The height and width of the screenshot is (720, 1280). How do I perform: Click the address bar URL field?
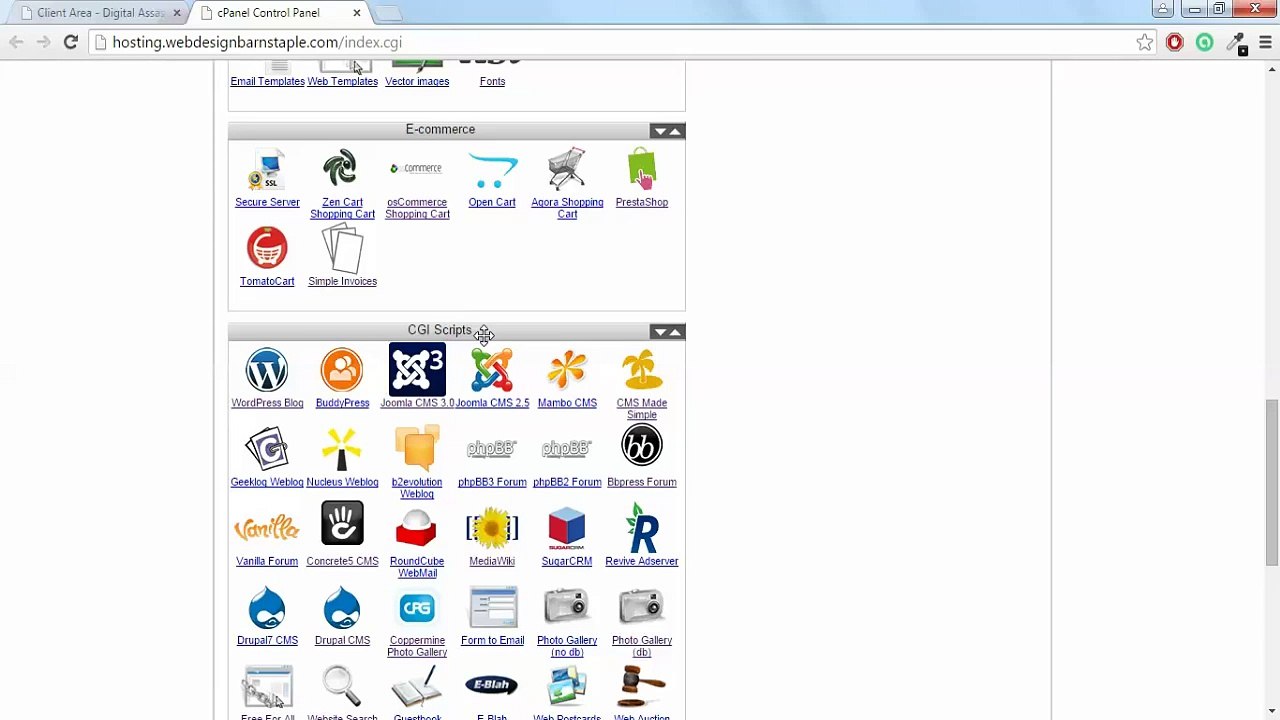click(620, 42)
